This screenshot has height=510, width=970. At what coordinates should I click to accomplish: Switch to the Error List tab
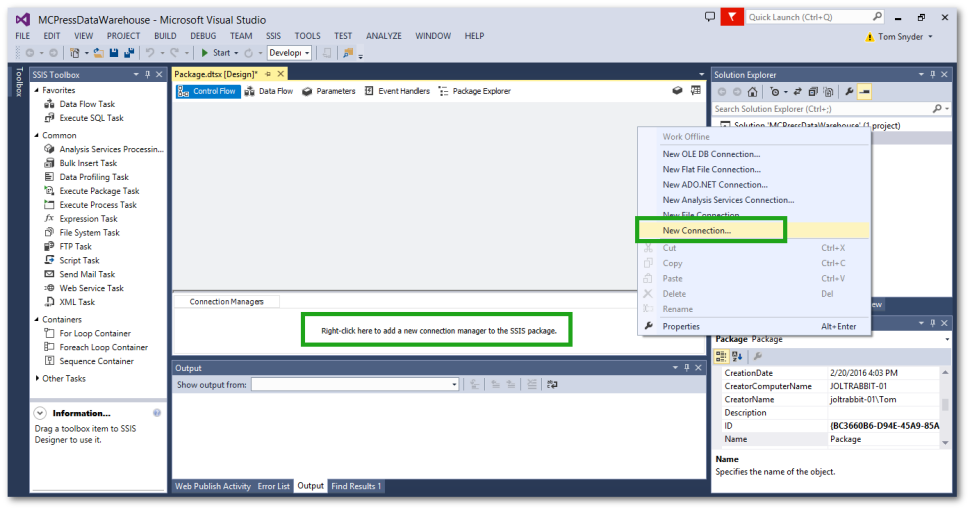coord(273,486)
